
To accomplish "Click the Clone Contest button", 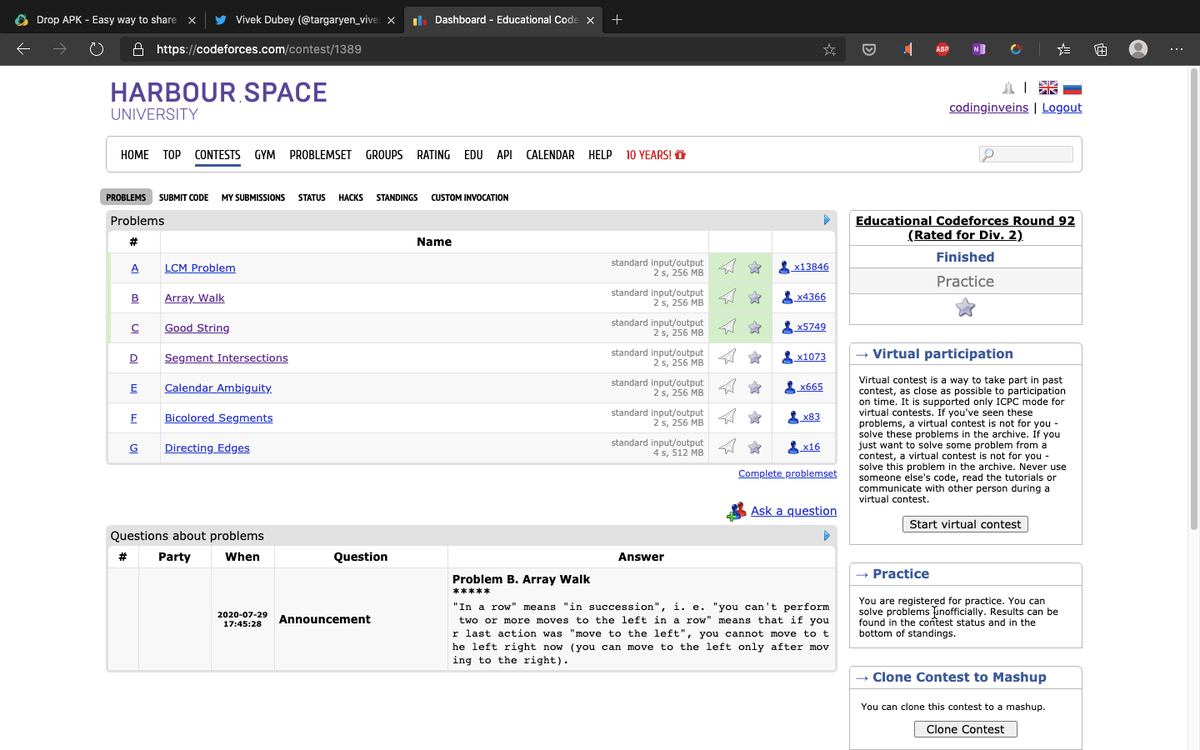I will point(965,729).
